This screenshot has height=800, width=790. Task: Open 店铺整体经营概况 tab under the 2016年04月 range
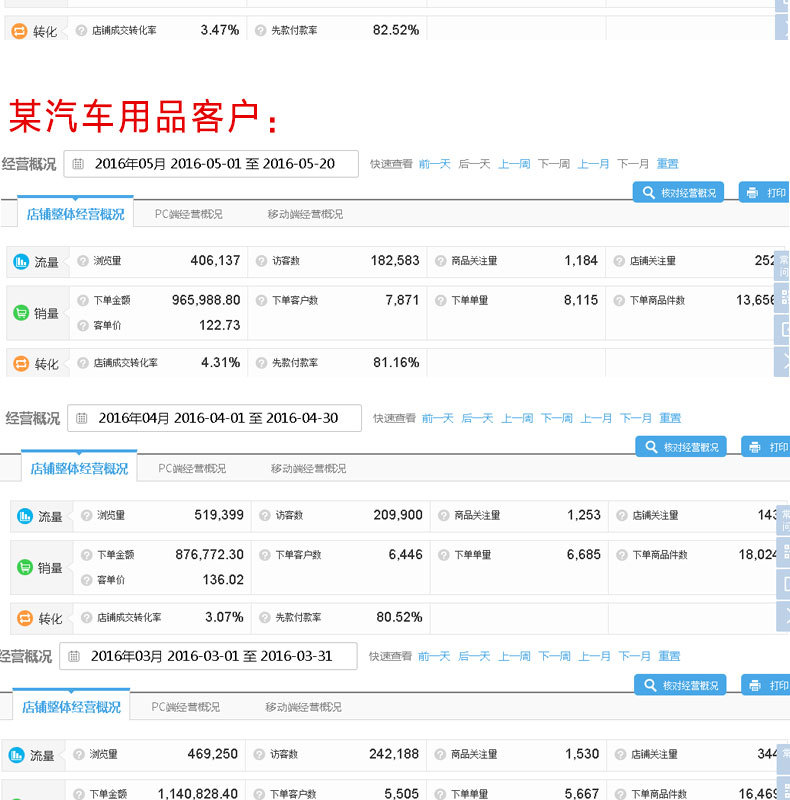coord(79,468)
